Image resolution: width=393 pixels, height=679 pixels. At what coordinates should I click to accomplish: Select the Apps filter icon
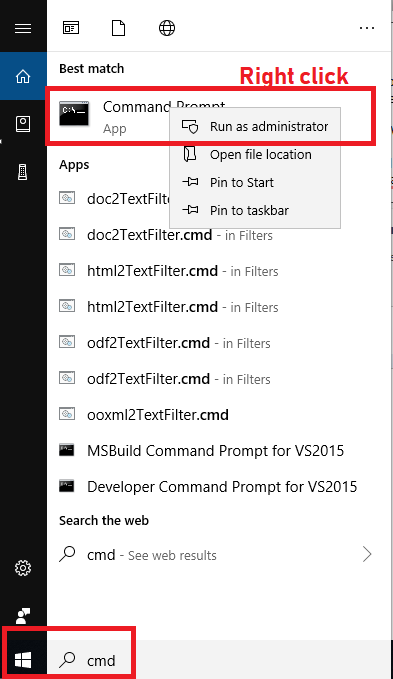(71, 28)
